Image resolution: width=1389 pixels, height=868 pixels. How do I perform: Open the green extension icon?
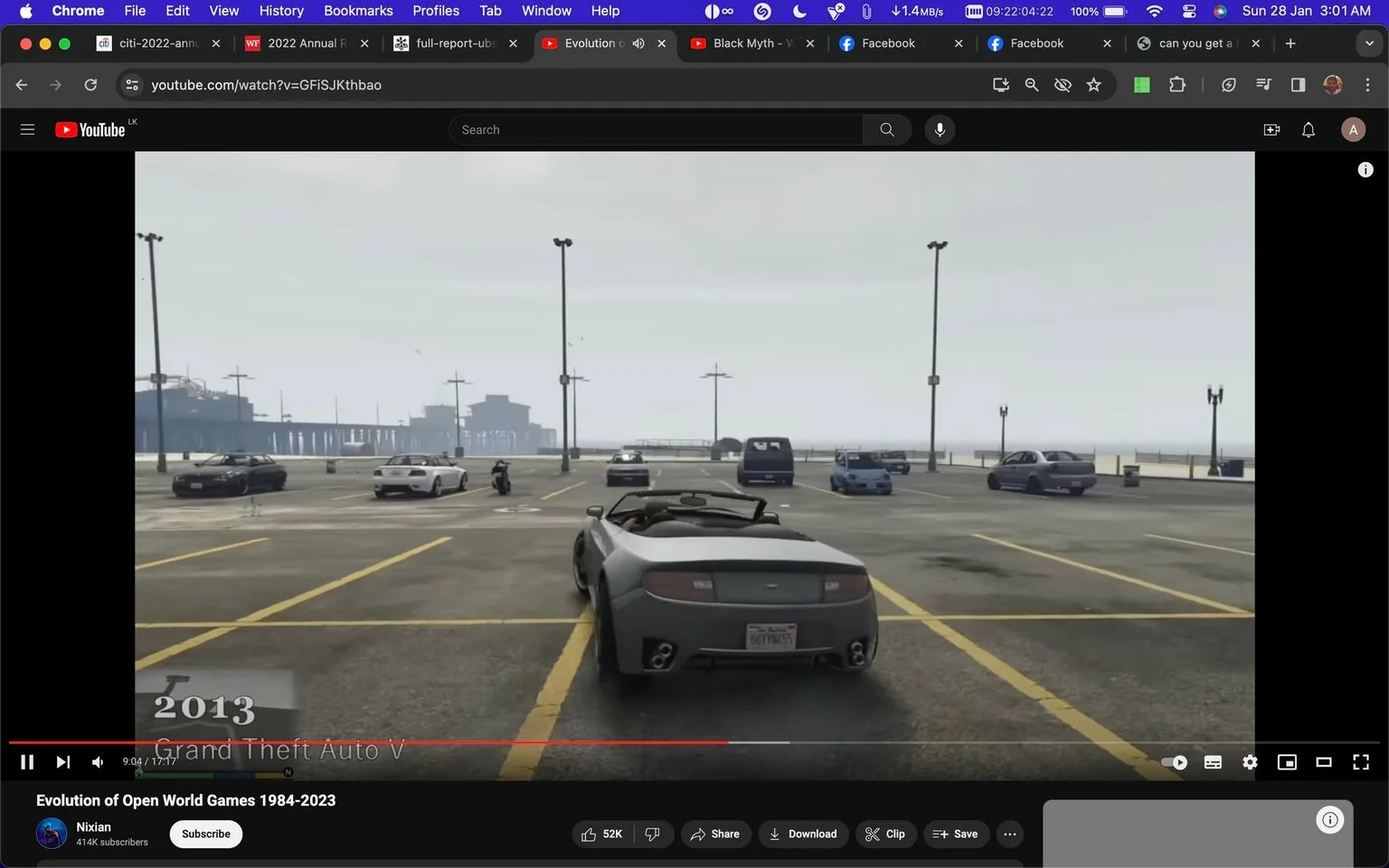pyautogui.click(x=1142, y=84)
